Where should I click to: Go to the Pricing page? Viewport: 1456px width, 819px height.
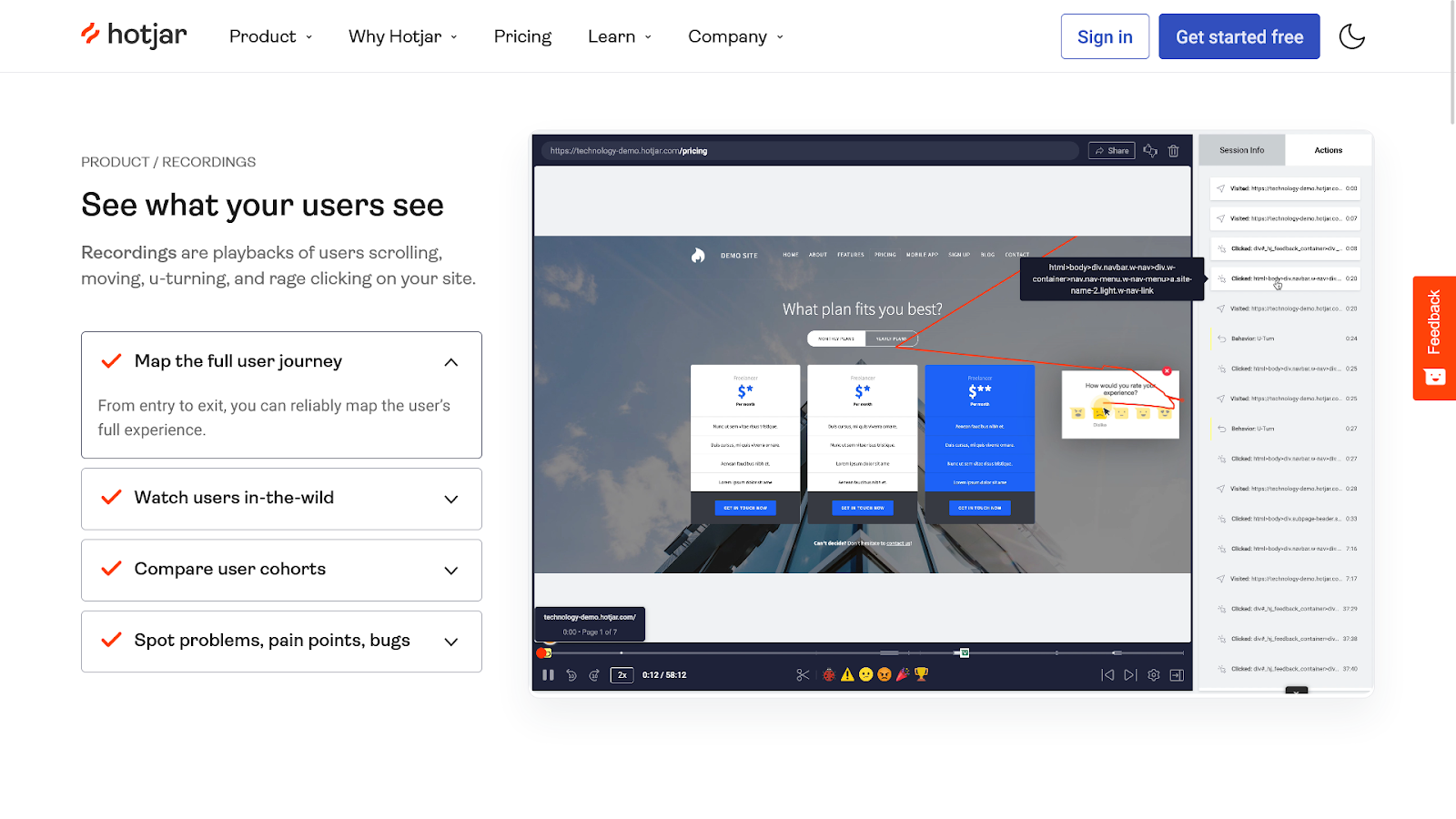coord(522,36)
